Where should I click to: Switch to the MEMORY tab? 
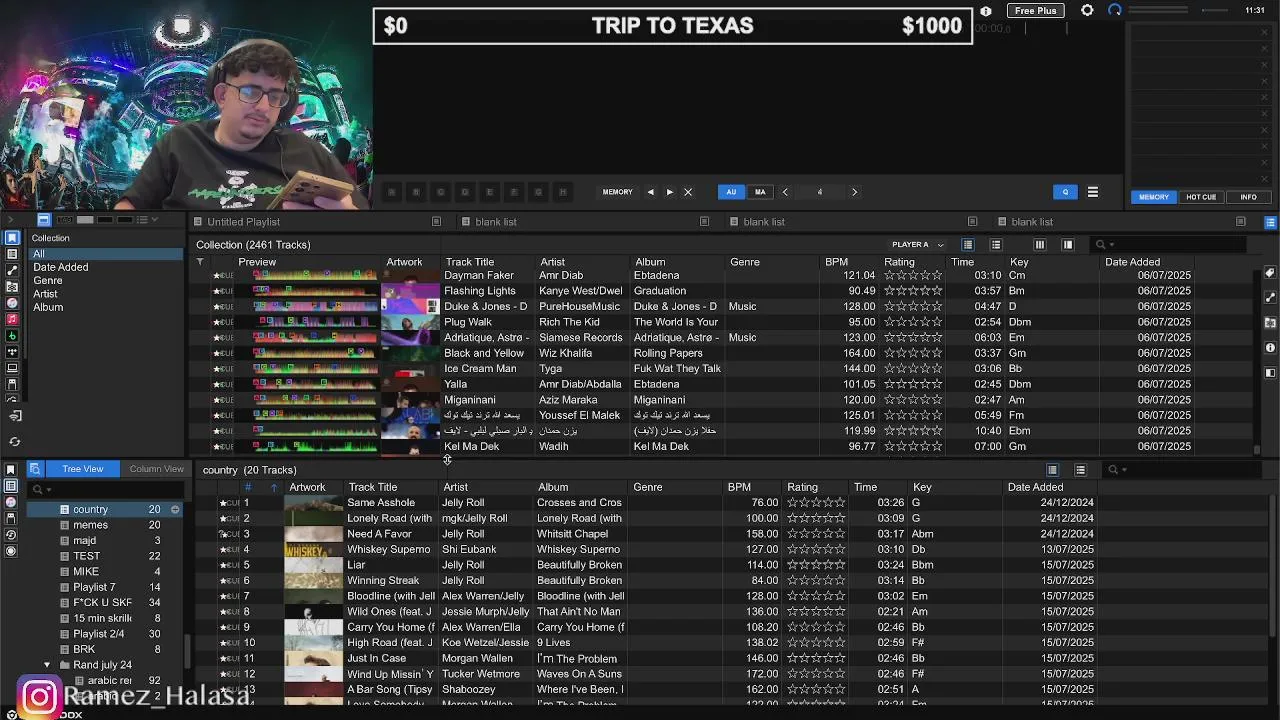tap(1153, 197)
